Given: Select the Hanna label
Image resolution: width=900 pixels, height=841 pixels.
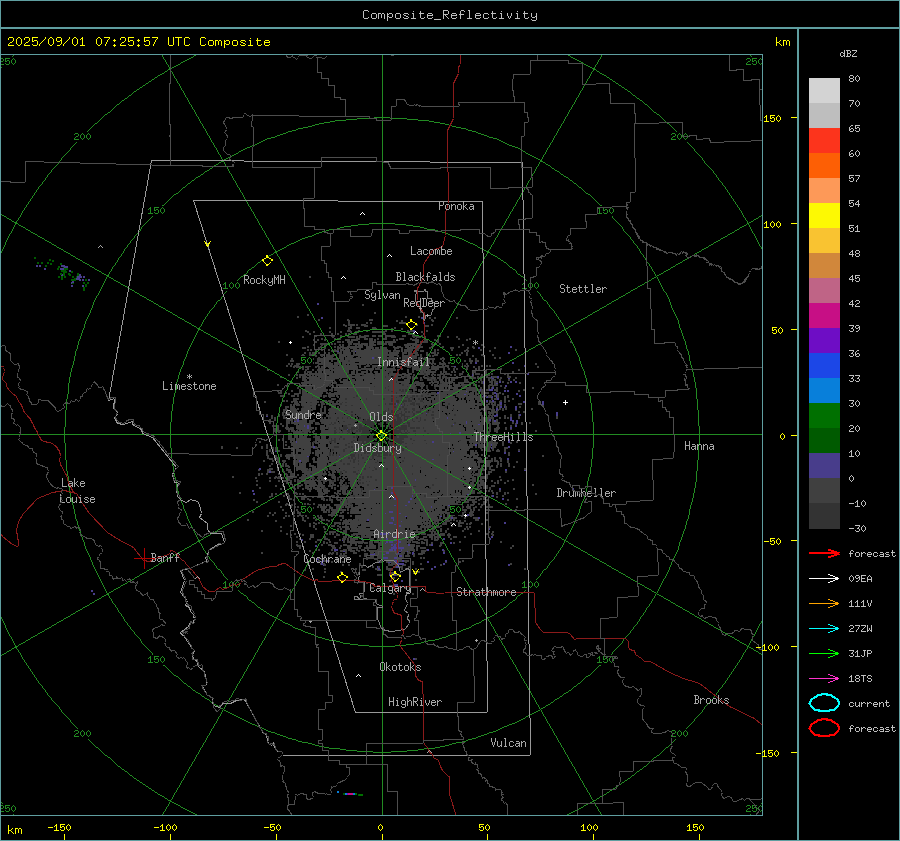Looking at the screenshot, I should coord(699,446).
